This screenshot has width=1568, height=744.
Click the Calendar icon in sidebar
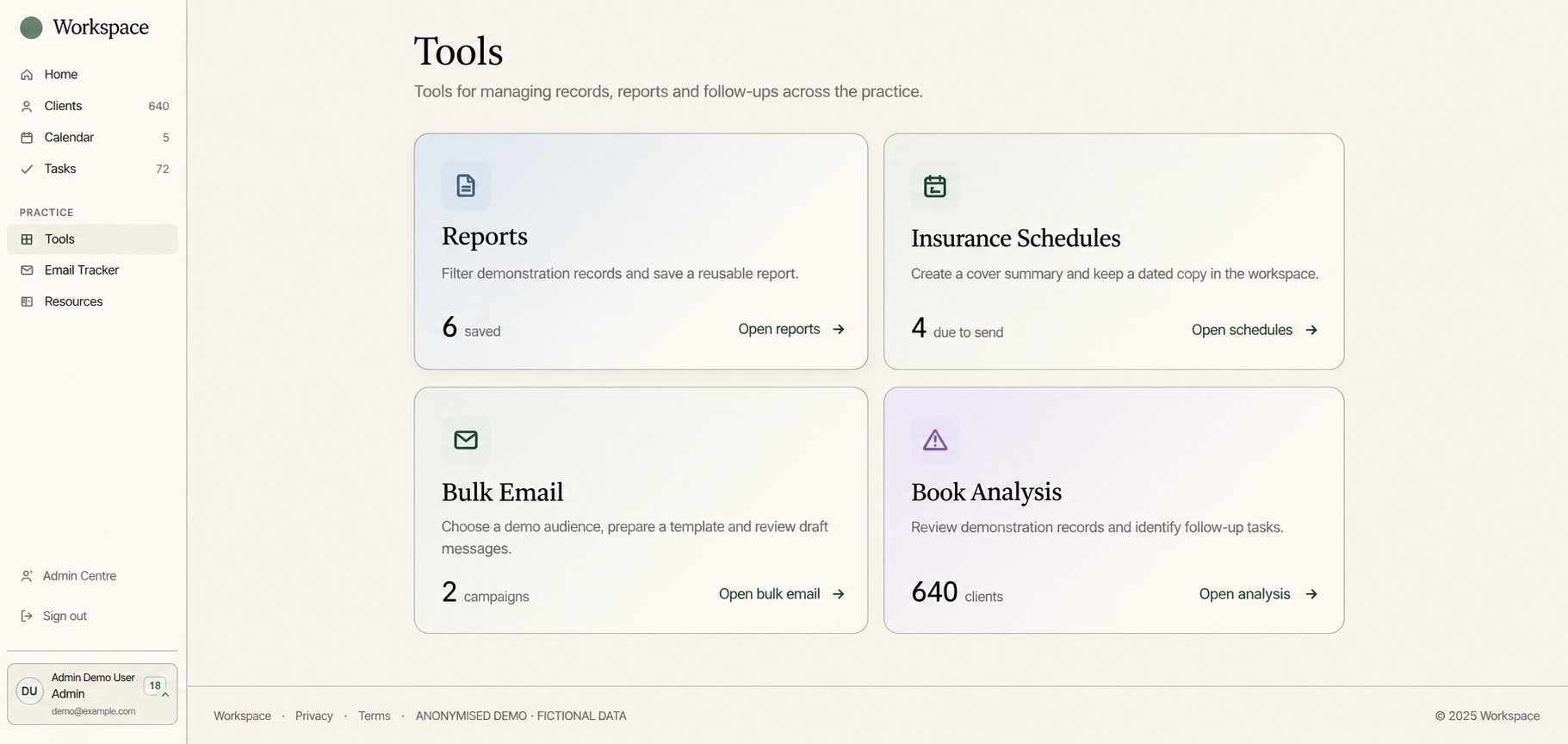pos(27,138)
